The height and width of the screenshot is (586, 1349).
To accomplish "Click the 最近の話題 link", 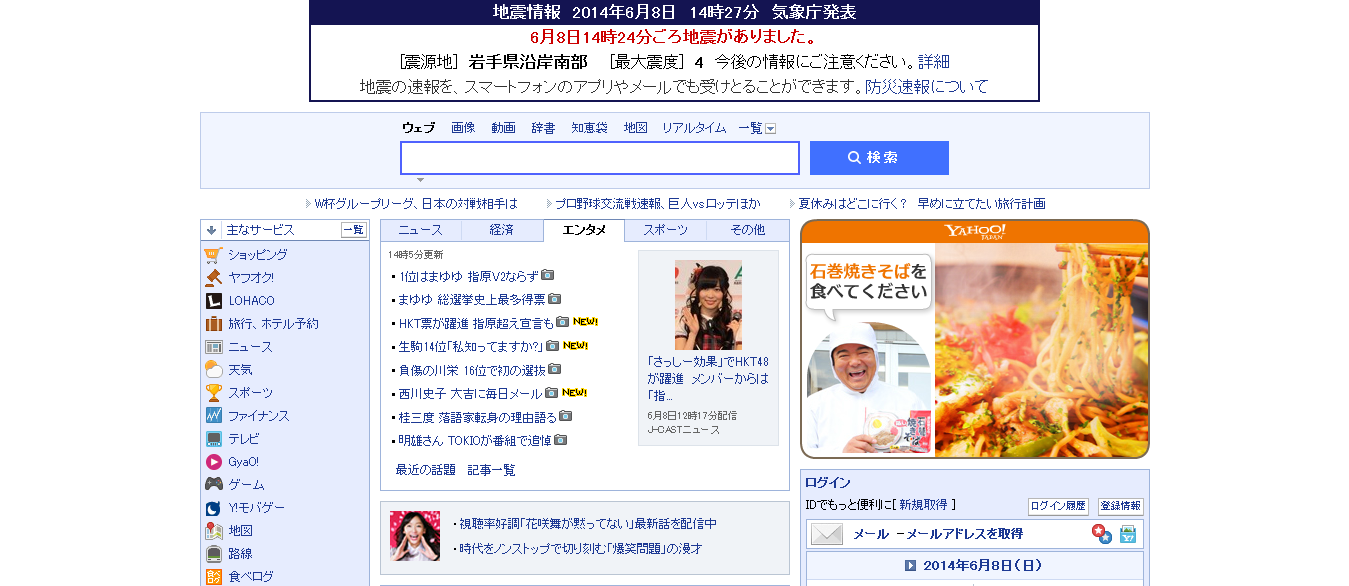I will coord(426,470).
